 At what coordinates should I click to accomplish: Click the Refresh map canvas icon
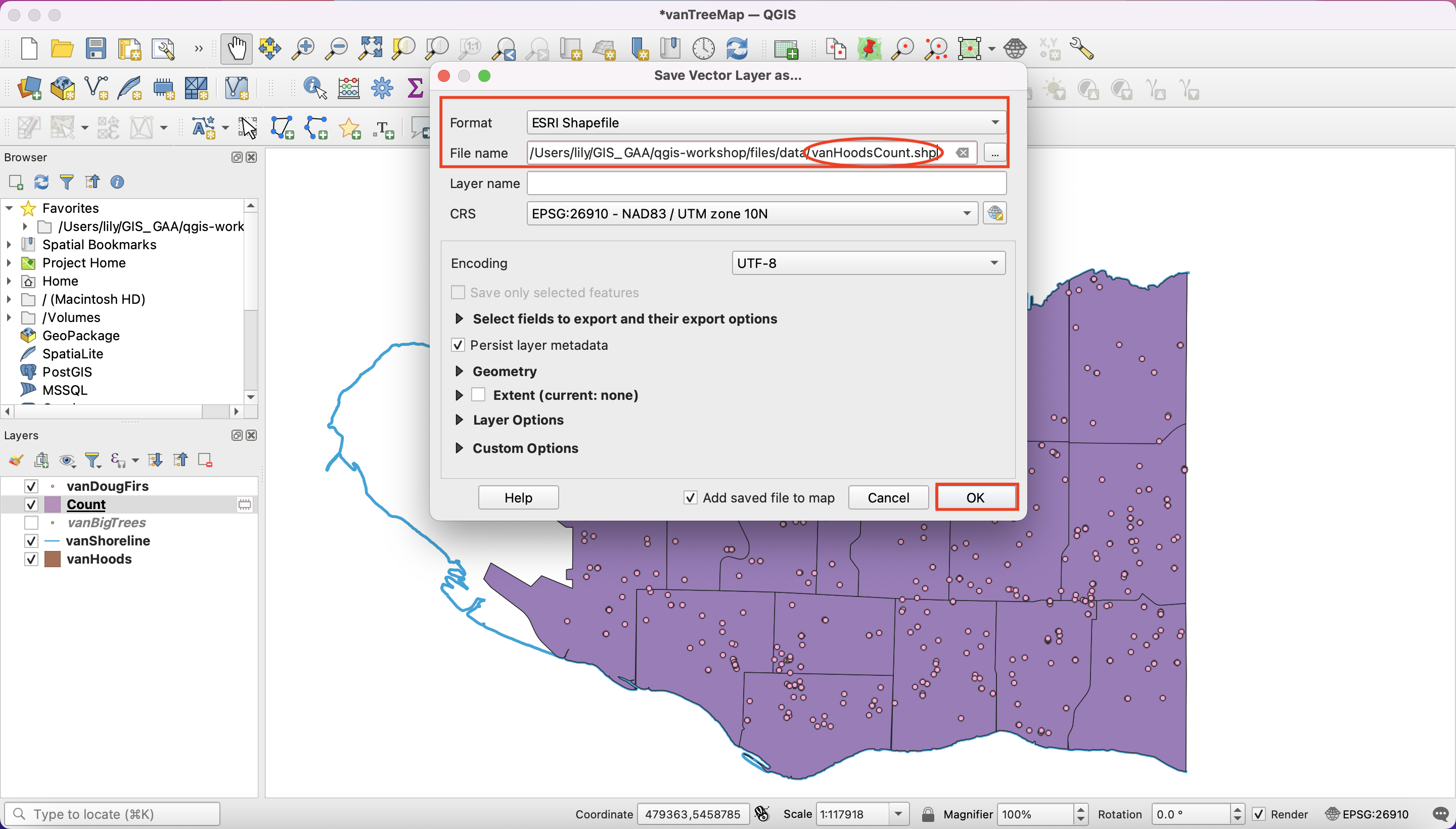point(737,49)
